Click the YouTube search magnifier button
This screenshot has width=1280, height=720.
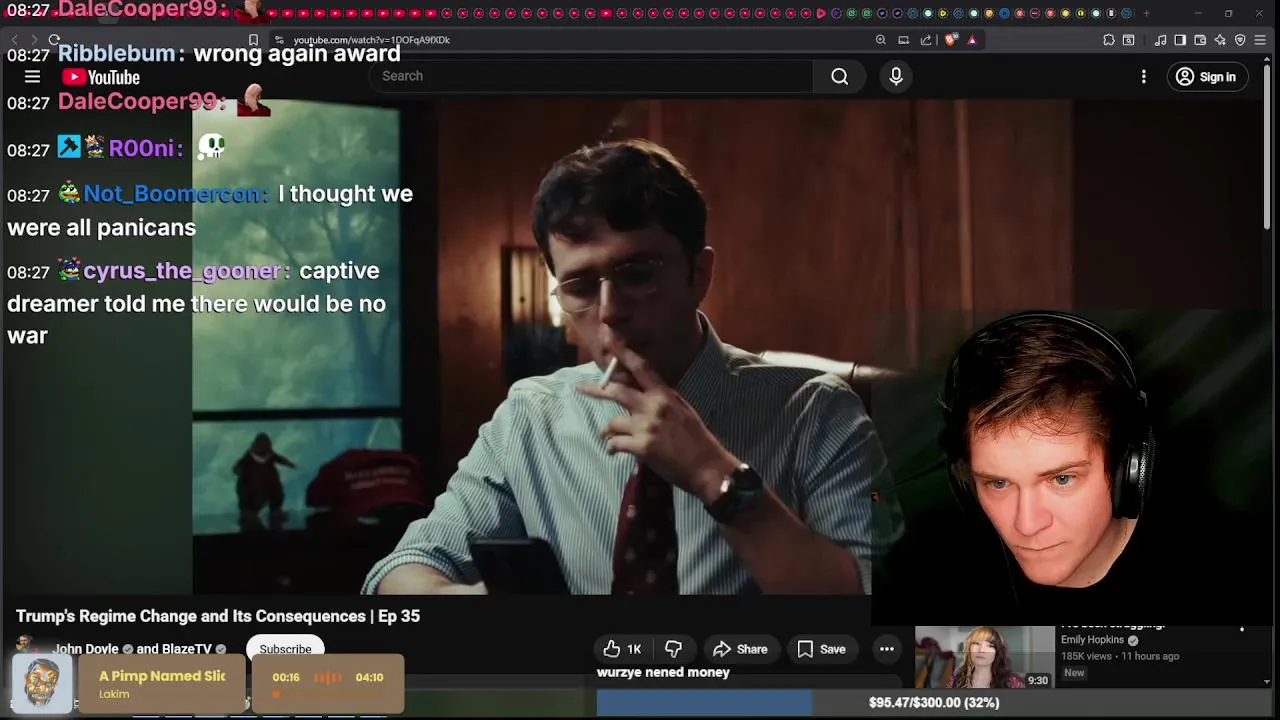pyautogui.click(x=839, y=76)
